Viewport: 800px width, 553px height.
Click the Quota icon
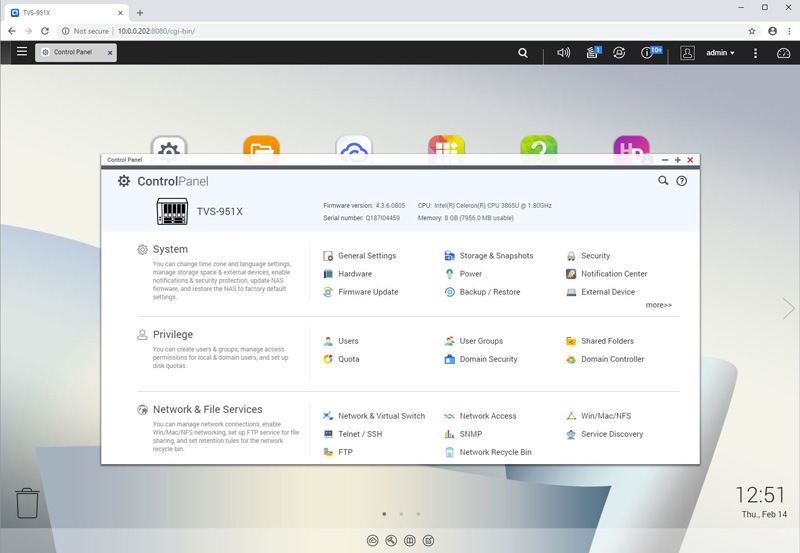[328, 359]
